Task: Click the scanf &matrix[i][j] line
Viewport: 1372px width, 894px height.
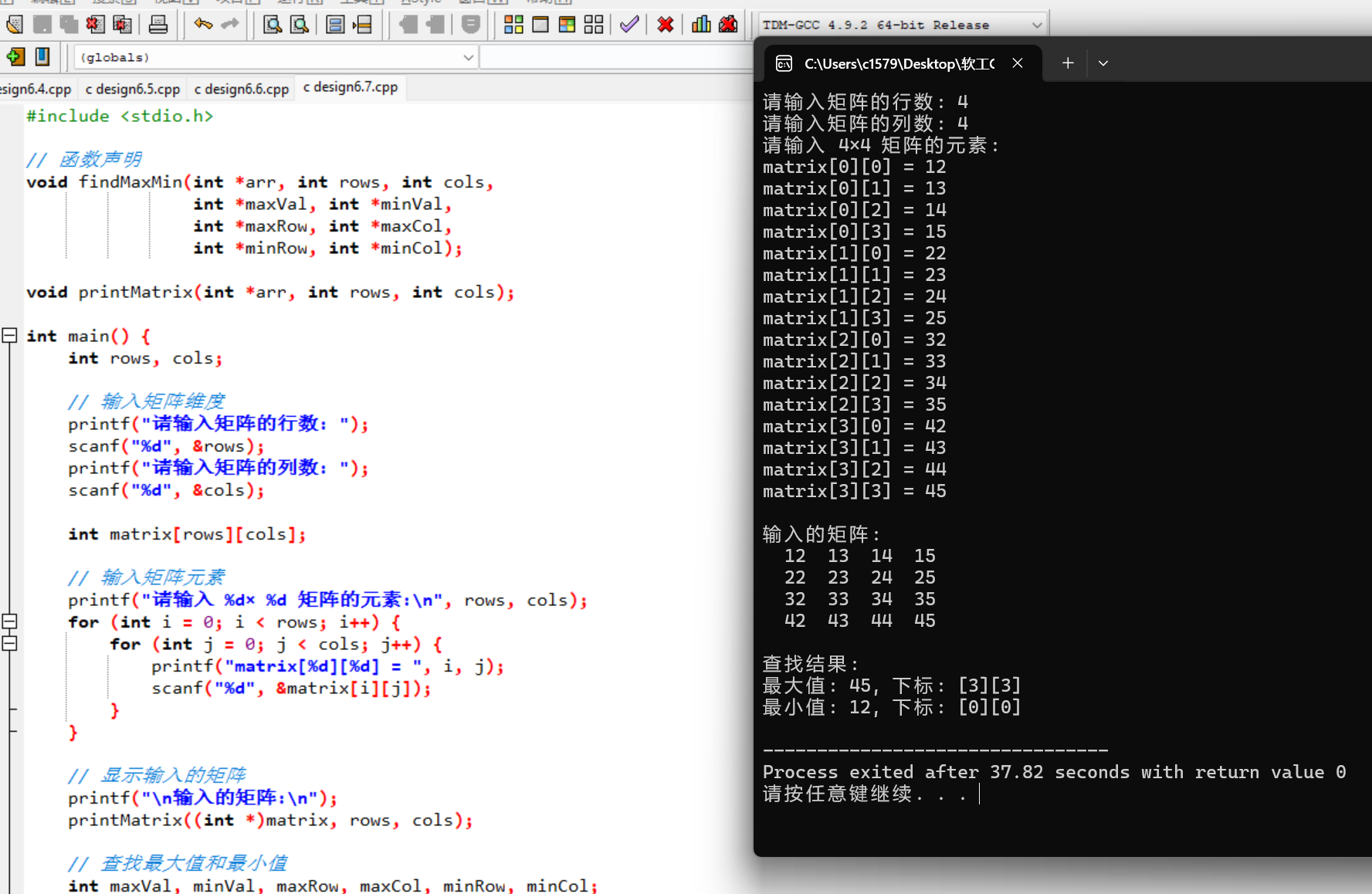Action: point(291,688)
